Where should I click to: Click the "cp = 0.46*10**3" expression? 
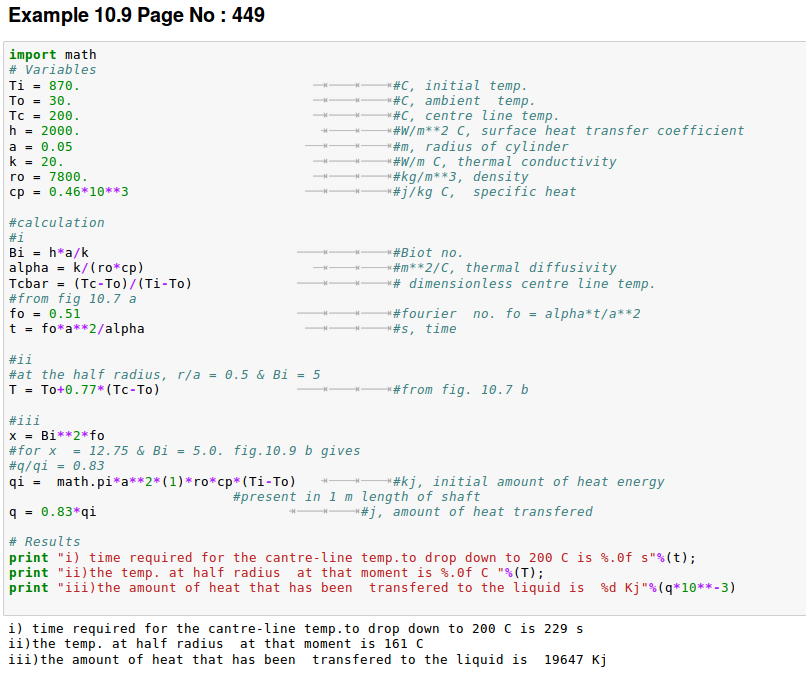(x=68, y=192)
